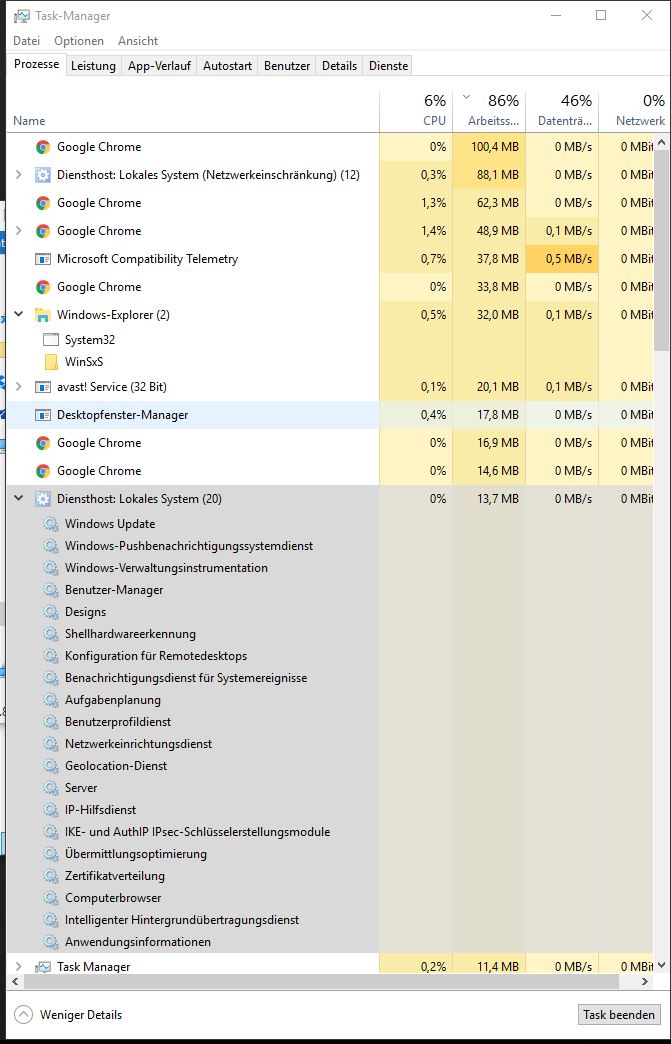This screenshot has width=671, height=1044.
Task: Switch to the App-Verlauf tab
Action: pyautogui.click(x=160, y=66)
